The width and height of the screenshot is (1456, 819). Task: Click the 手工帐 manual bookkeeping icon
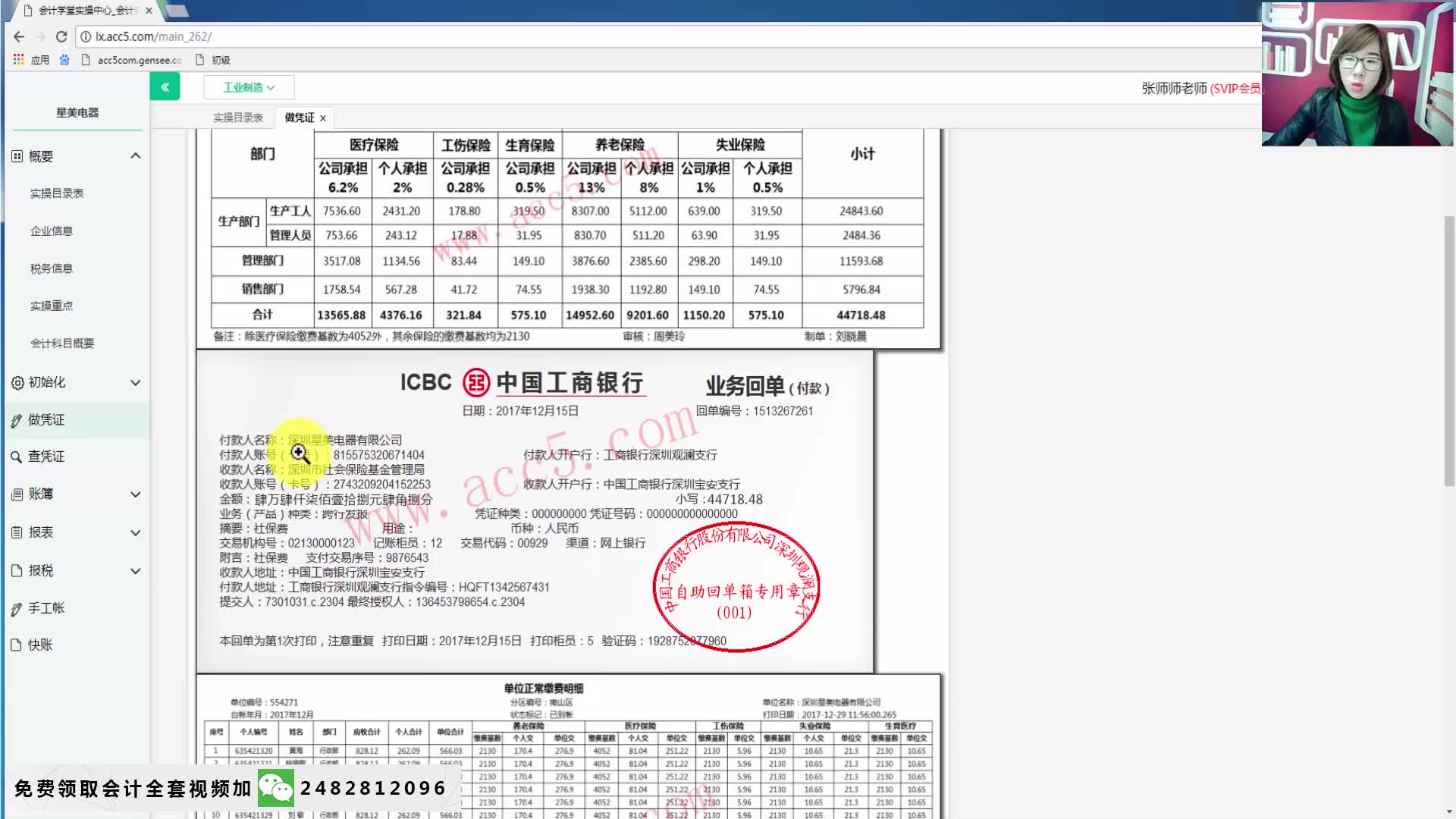coord(17,607)
